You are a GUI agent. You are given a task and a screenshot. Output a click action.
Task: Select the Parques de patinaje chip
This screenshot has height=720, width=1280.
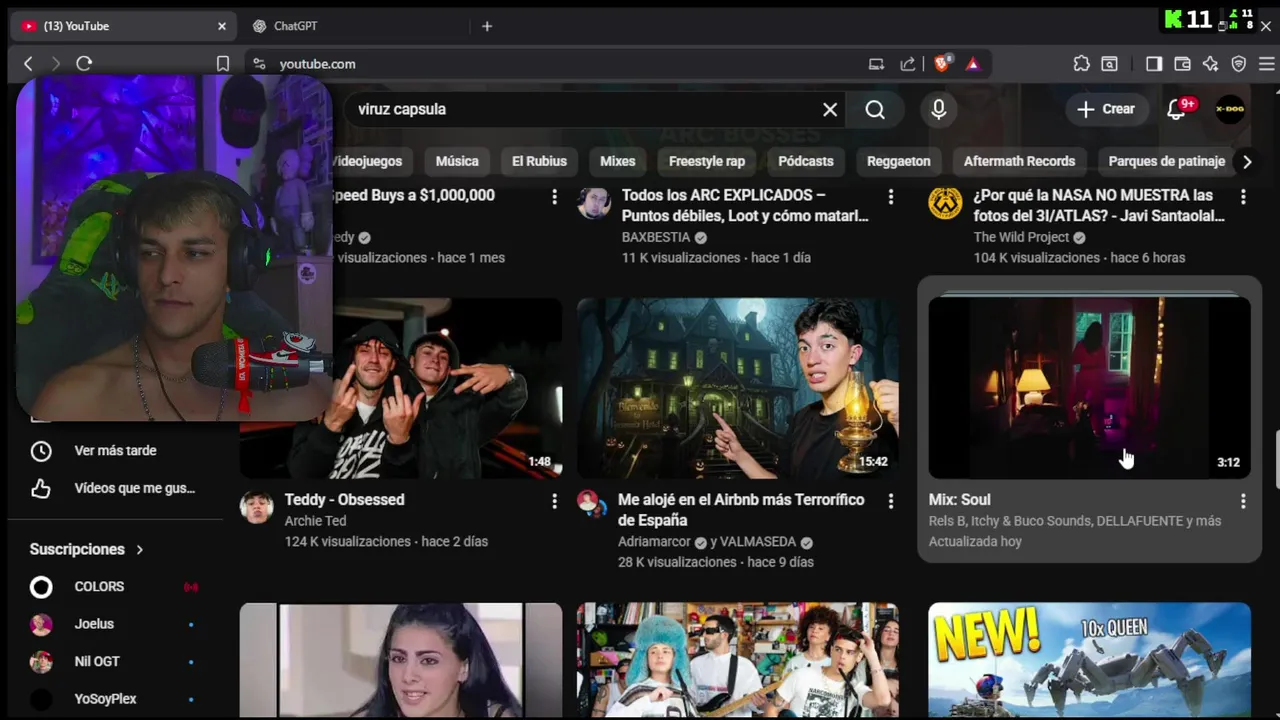click(x=1166, y=161)
